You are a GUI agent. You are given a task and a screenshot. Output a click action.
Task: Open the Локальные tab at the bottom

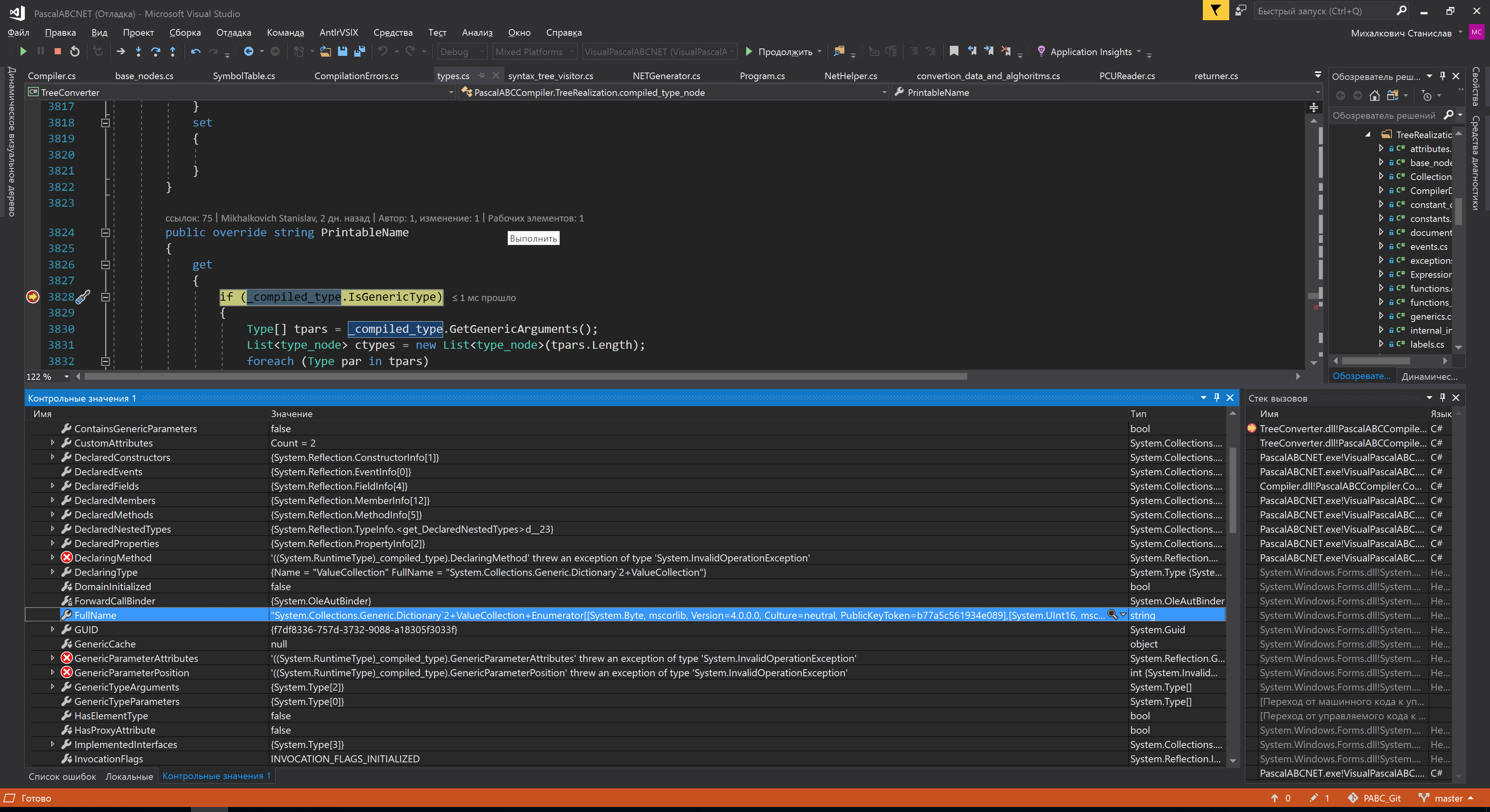(129, 776)
